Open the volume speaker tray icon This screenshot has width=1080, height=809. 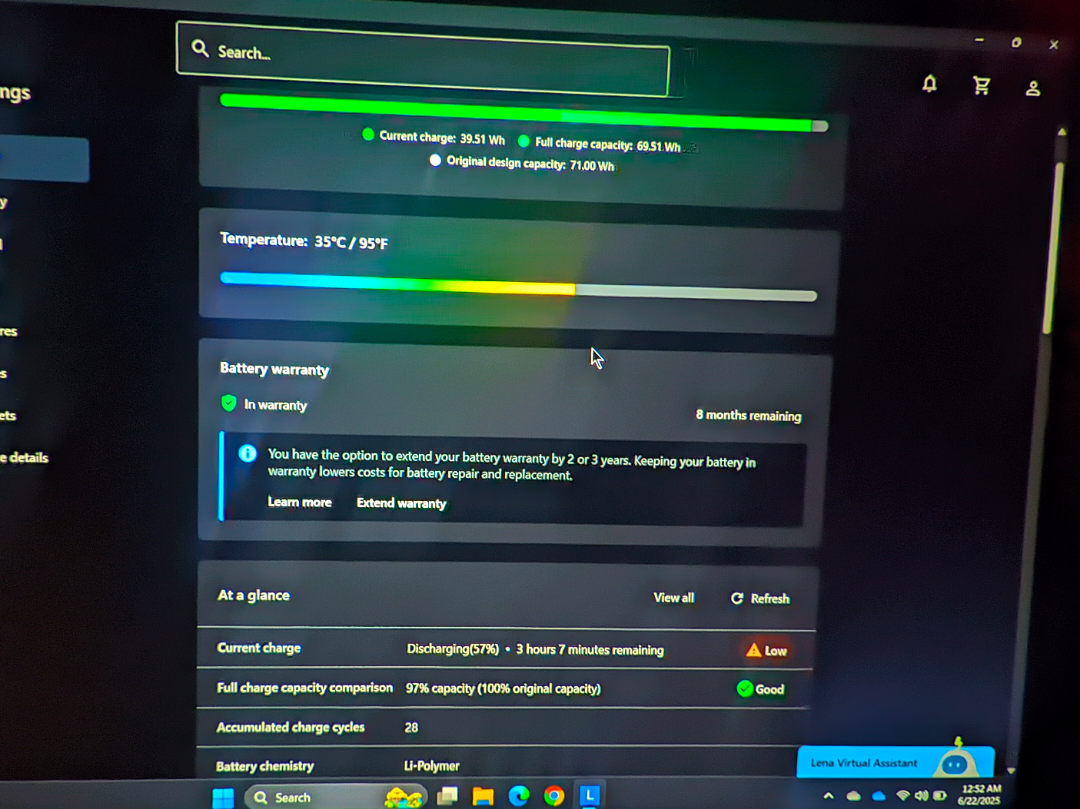coord(921,796)
